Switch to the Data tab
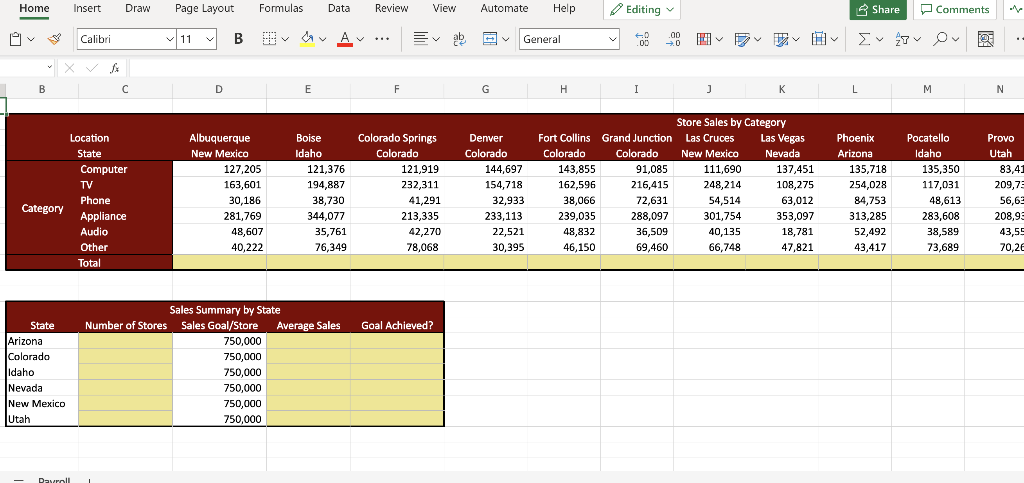 pos(339,8)
